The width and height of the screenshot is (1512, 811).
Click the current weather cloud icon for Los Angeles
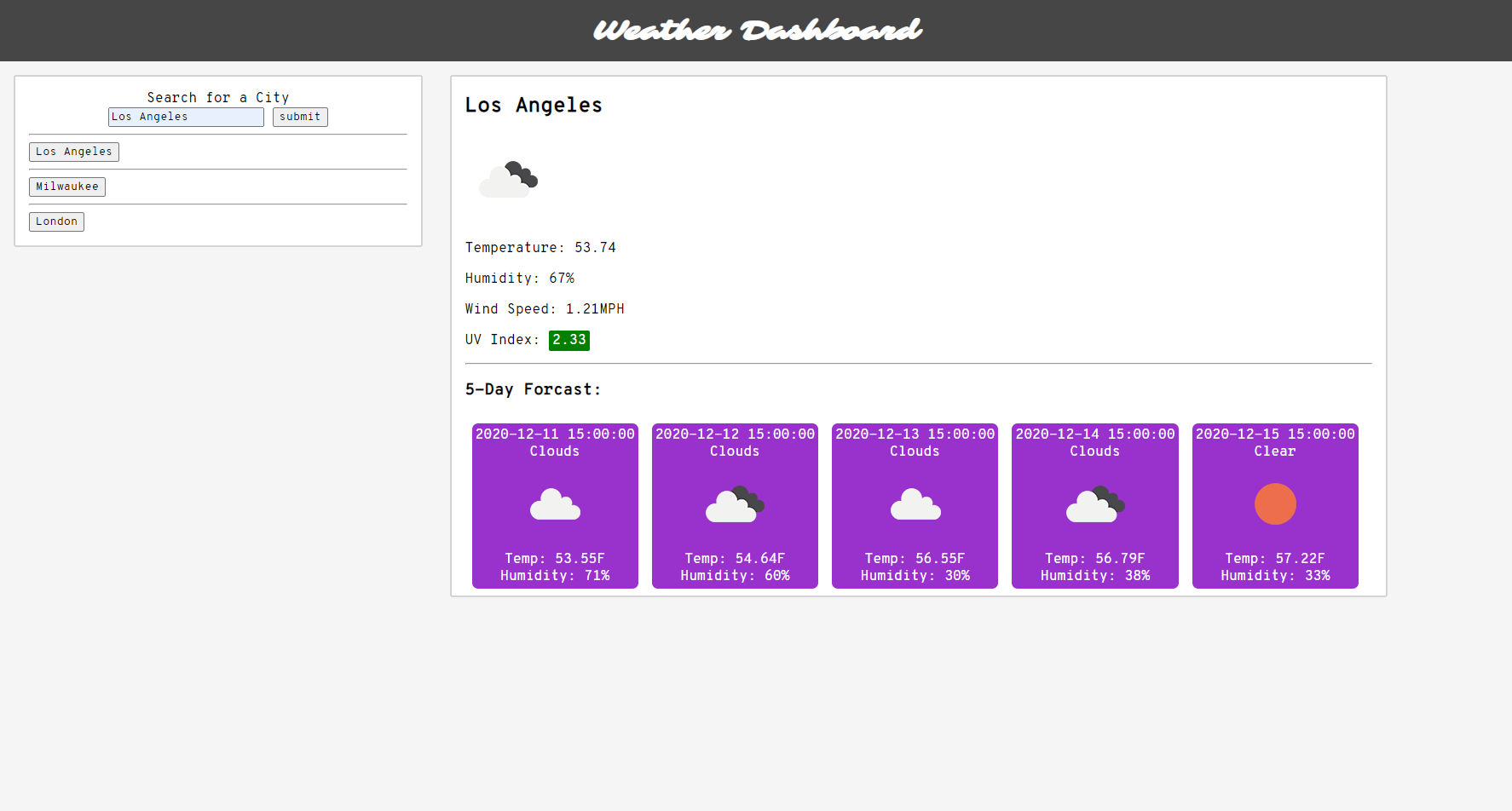pos(508,179)
